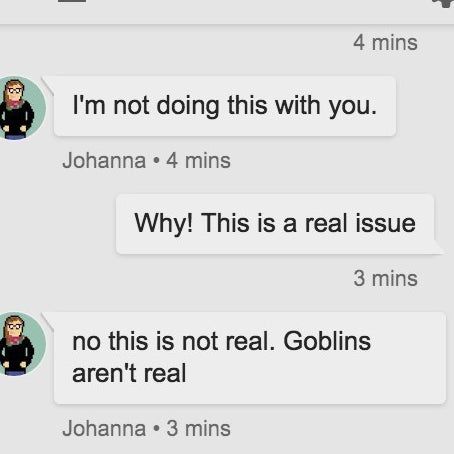Click the pointed tail of the outgoing bubble
The width and height of the screenshot is (454, 454).
pyautogui.click(x=439, y=247)
